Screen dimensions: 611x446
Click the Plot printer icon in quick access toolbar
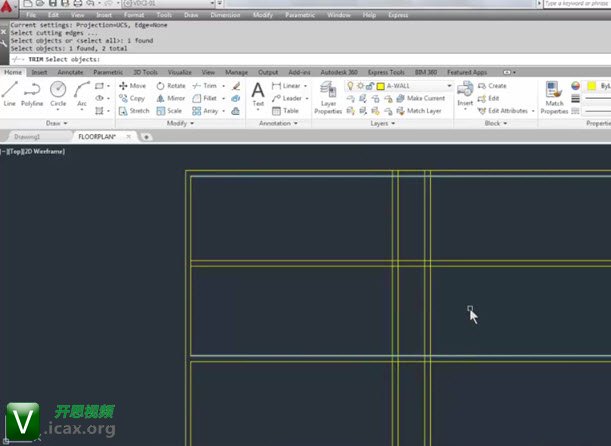click(78, 4)
